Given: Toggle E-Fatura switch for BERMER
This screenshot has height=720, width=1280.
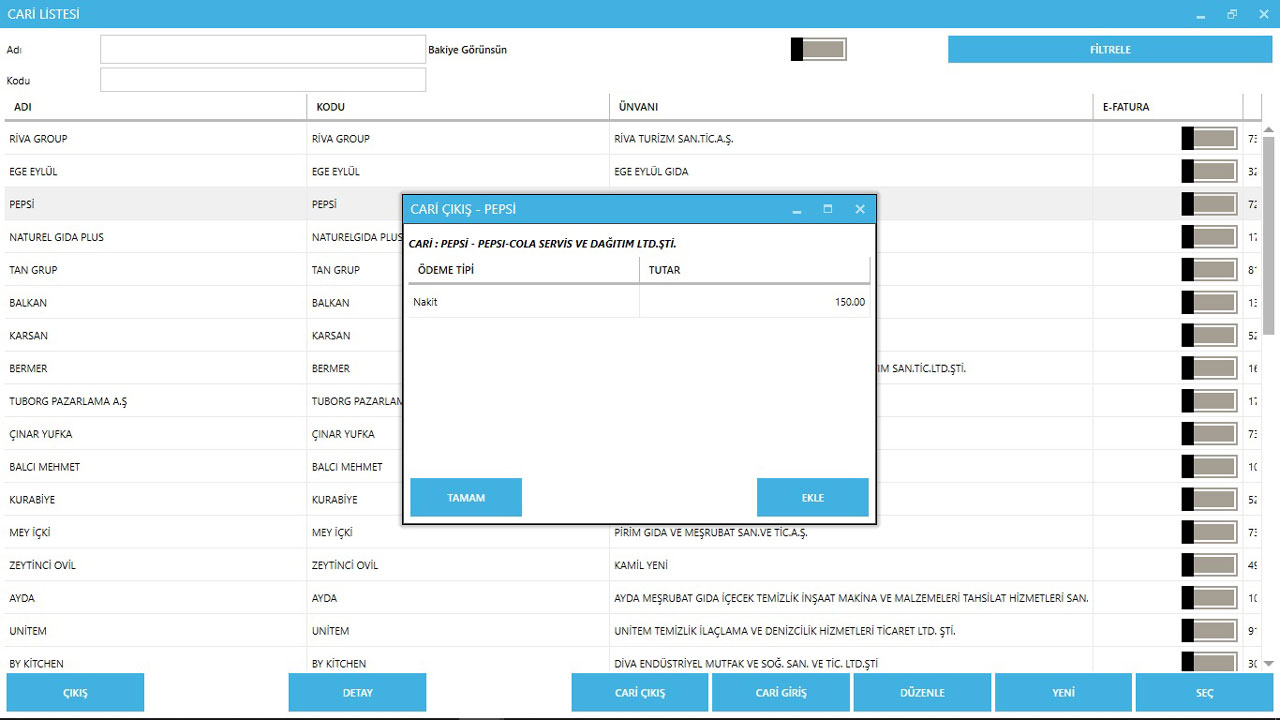Looking at the screenshot, I should pyautogui.click(x=1210, y=368).
